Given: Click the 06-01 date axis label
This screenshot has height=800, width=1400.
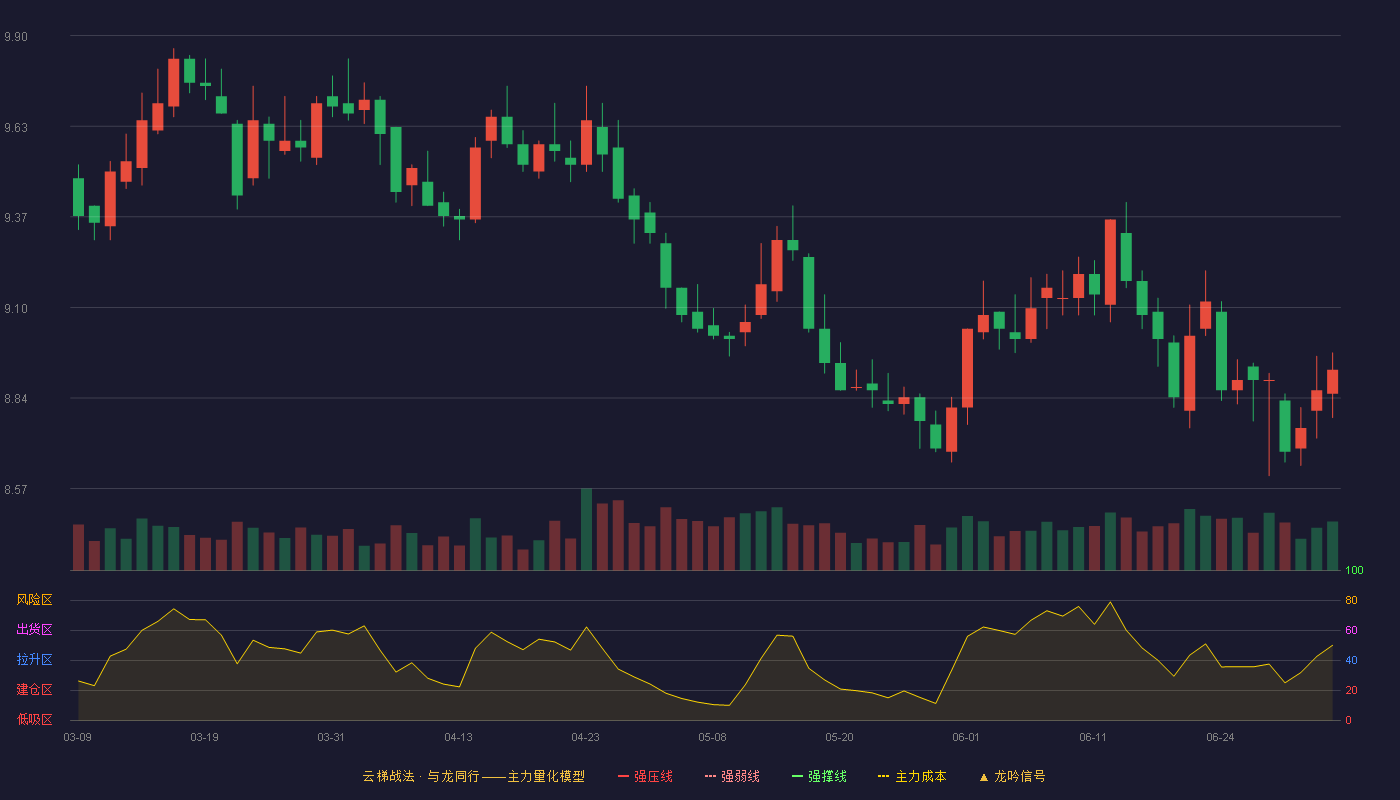Looking at the screenshot, I should point(967,737).
